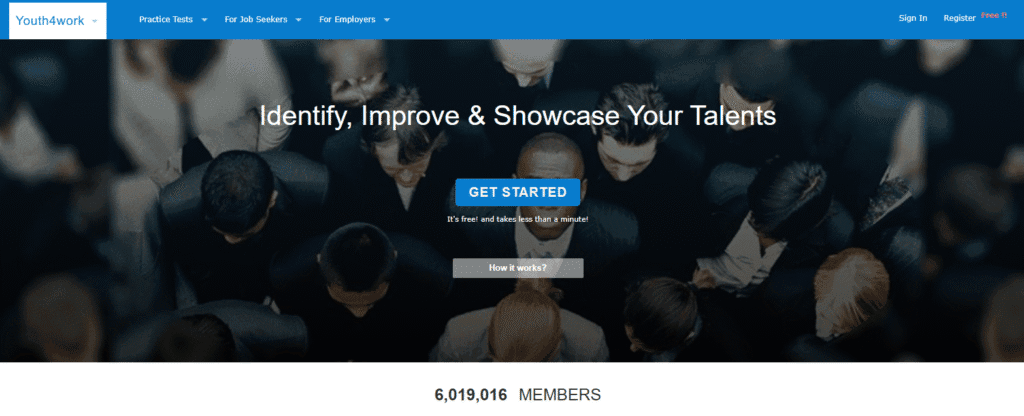Expand the caret next to For Job Seekers
The height and width of the screenshot is (416, 1024).
point(298,20)
